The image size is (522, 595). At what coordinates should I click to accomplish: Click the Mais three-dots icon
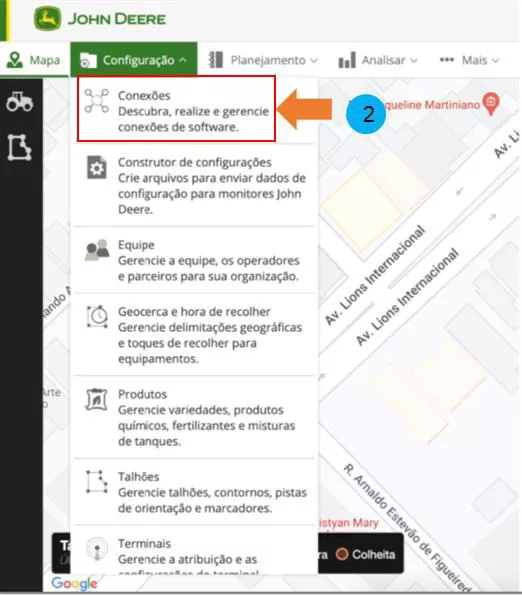pos(447,60)
